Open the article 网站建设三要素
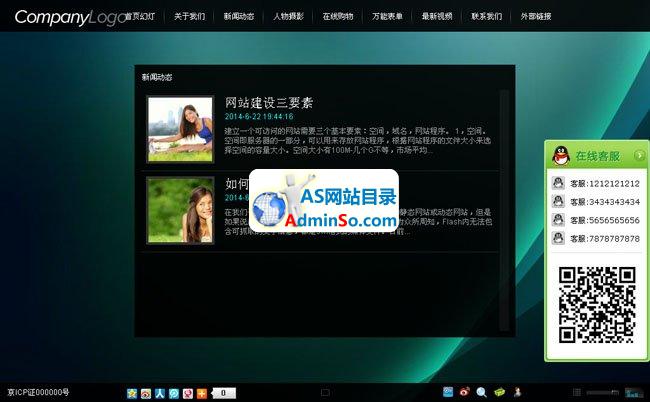The width and height of the screenshot is (650, 402). 269,102
